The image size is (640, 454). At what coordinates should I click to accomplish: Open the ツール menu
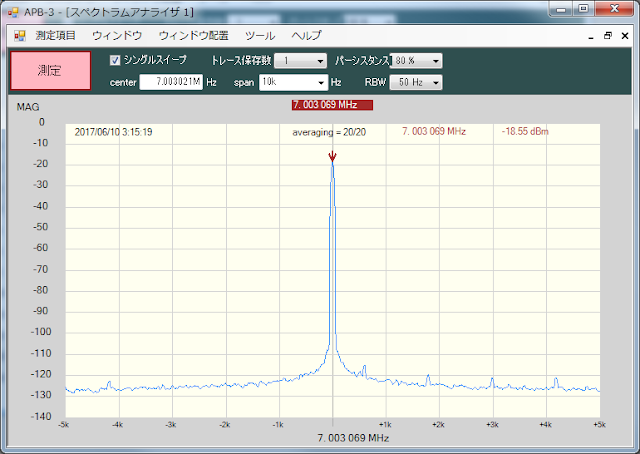click(260, 36)
